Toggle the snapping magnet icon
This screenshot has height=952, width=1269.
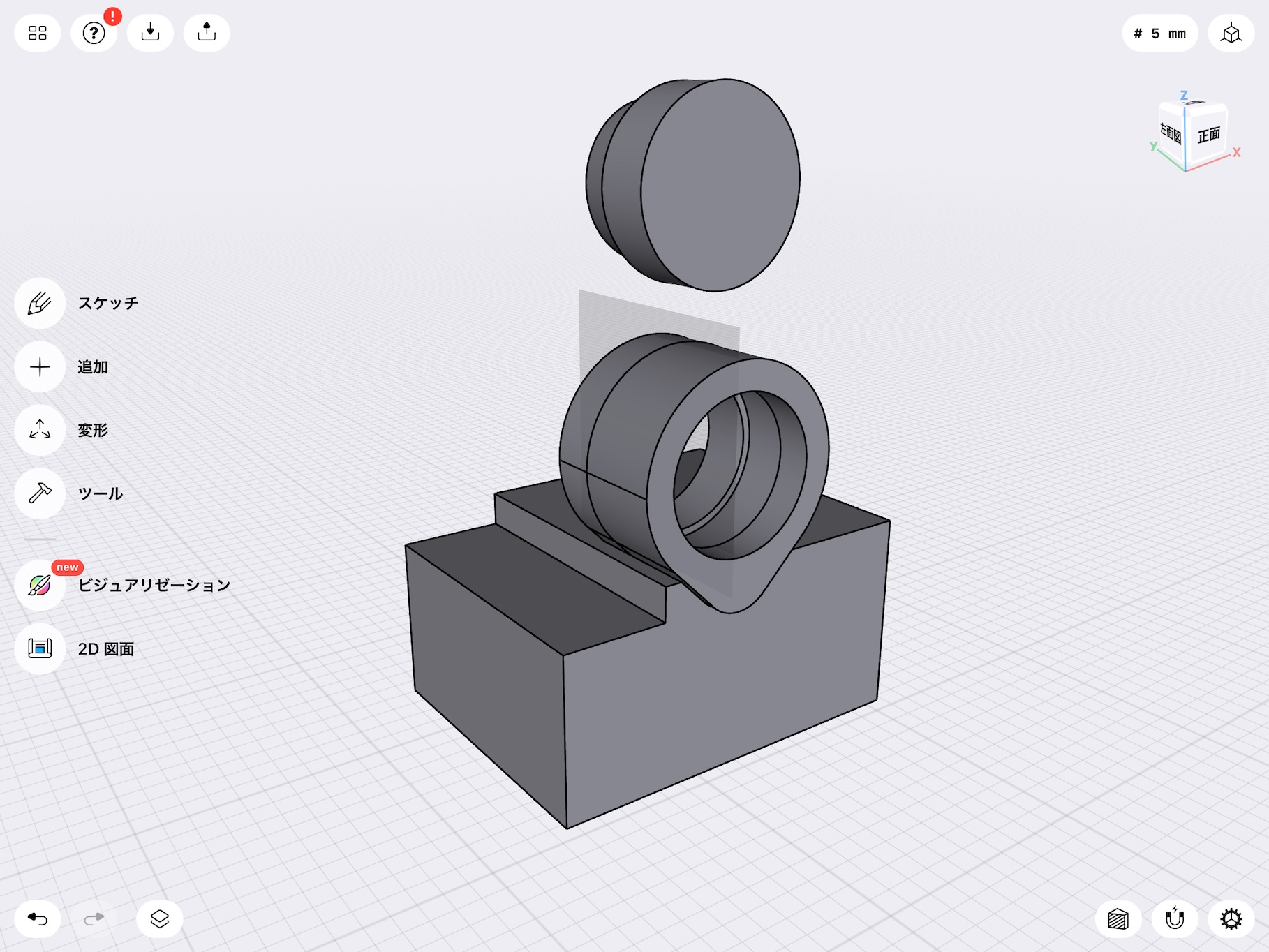pos(1175,918)
